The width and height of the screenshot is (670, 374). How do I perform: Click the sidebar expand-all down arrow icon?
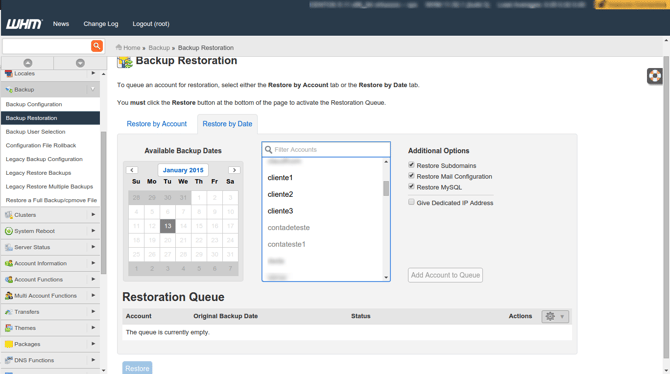80,63
